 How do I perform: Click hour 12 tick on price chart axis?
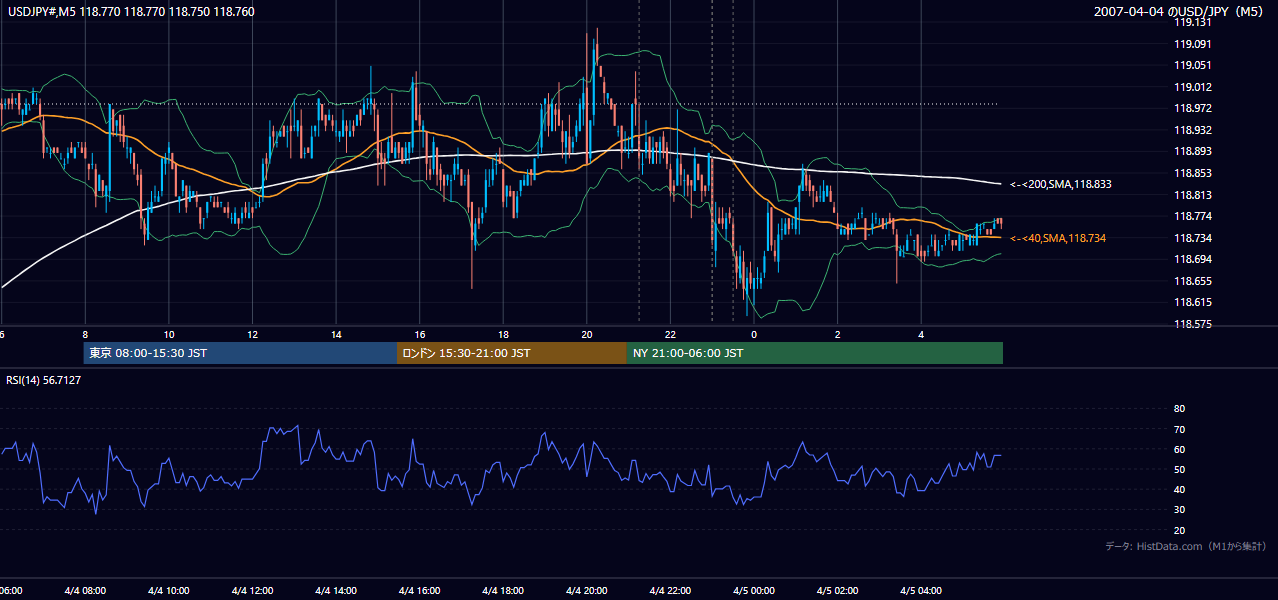coord(252,335)
